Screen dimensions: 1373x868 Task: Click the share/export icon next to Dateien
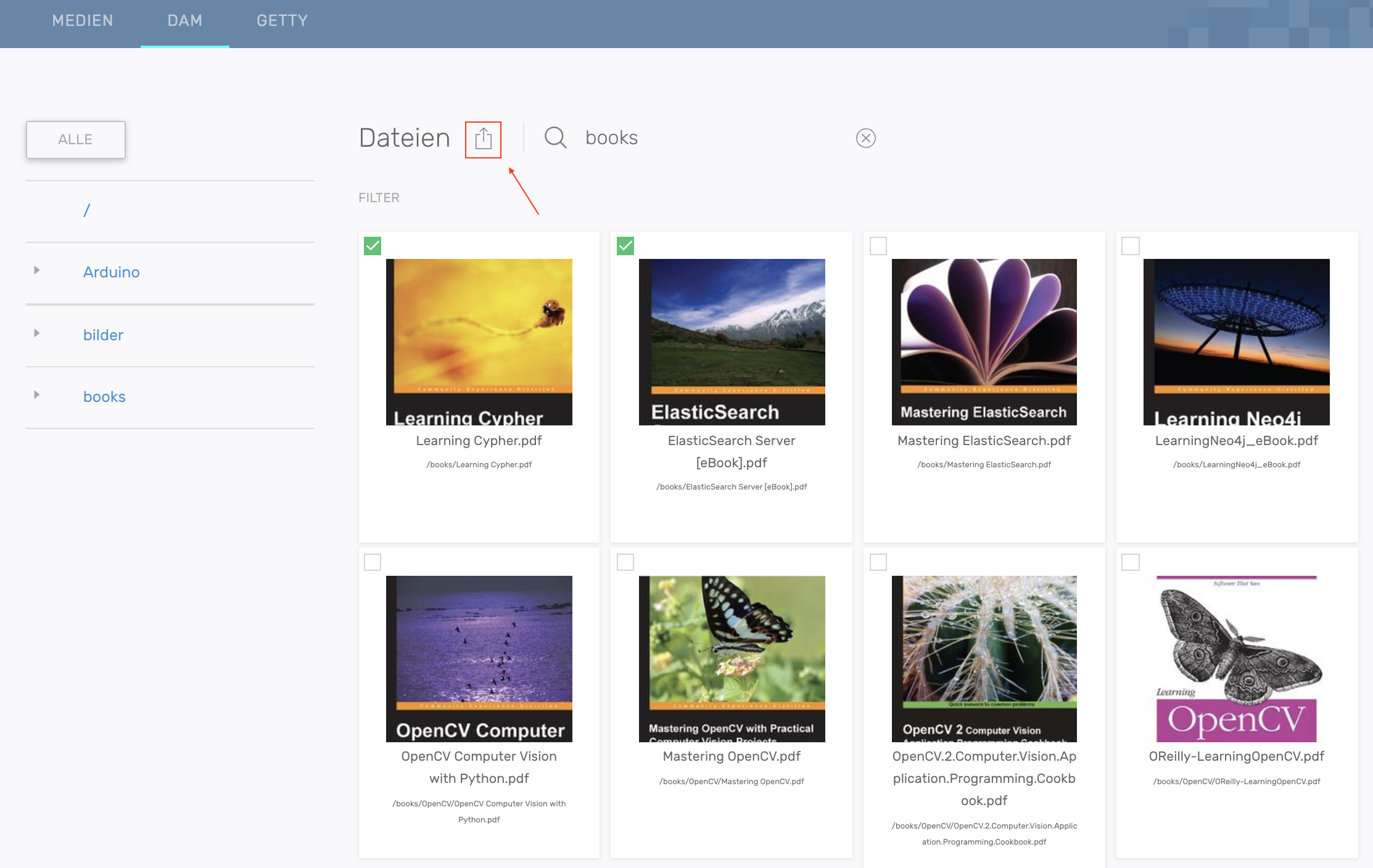[x=483, y=139]
